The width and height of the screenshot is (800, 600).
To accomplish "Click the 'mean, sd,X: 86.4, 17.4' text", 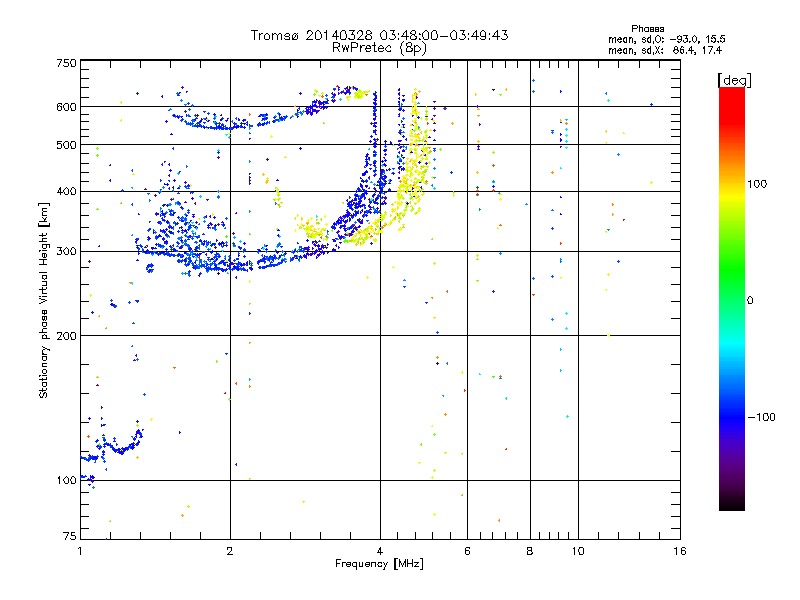I will coord(665,50).
